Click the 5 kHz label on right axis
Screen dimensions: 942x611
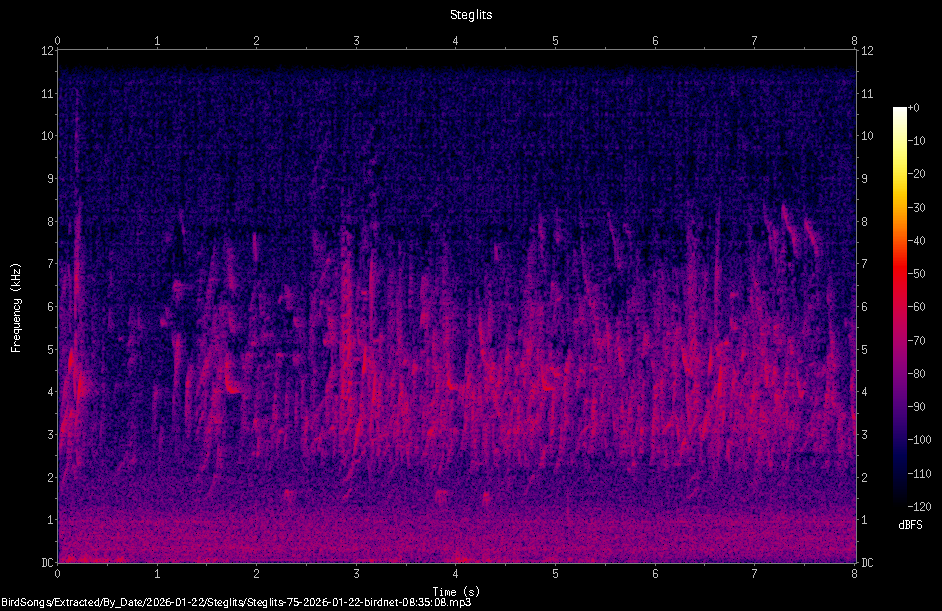tap(865, 350)
